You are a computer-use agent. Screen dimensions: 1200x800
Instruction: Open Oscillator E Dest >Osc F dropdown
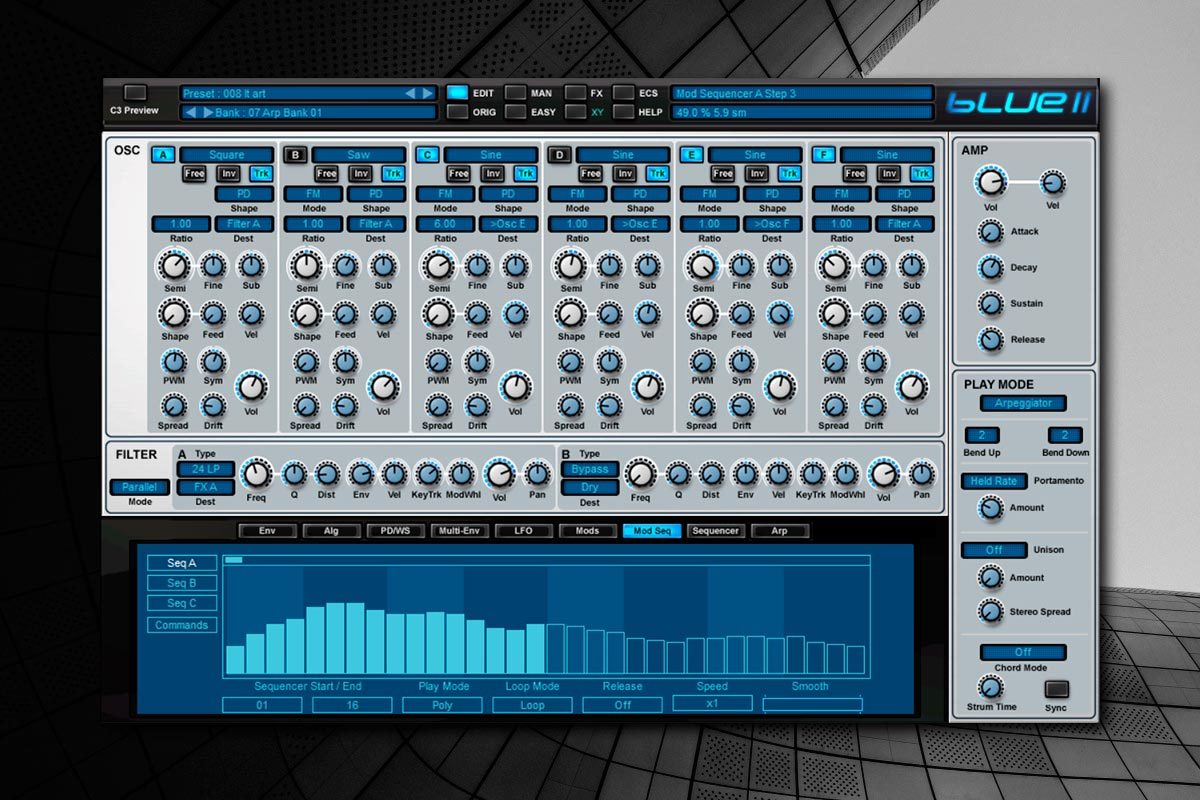click(x=772, y=224)
